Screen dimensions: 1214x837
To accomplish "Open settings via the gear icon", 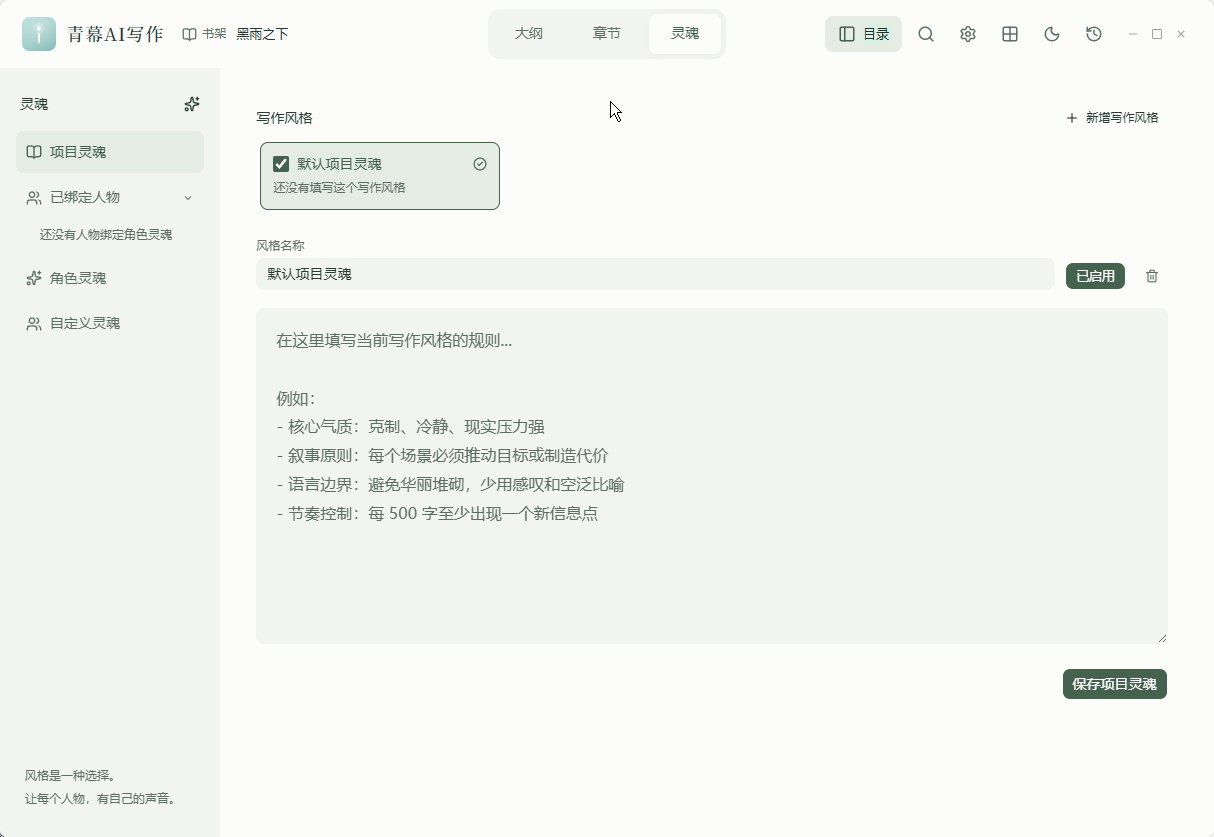I will [x=968, y=34].
